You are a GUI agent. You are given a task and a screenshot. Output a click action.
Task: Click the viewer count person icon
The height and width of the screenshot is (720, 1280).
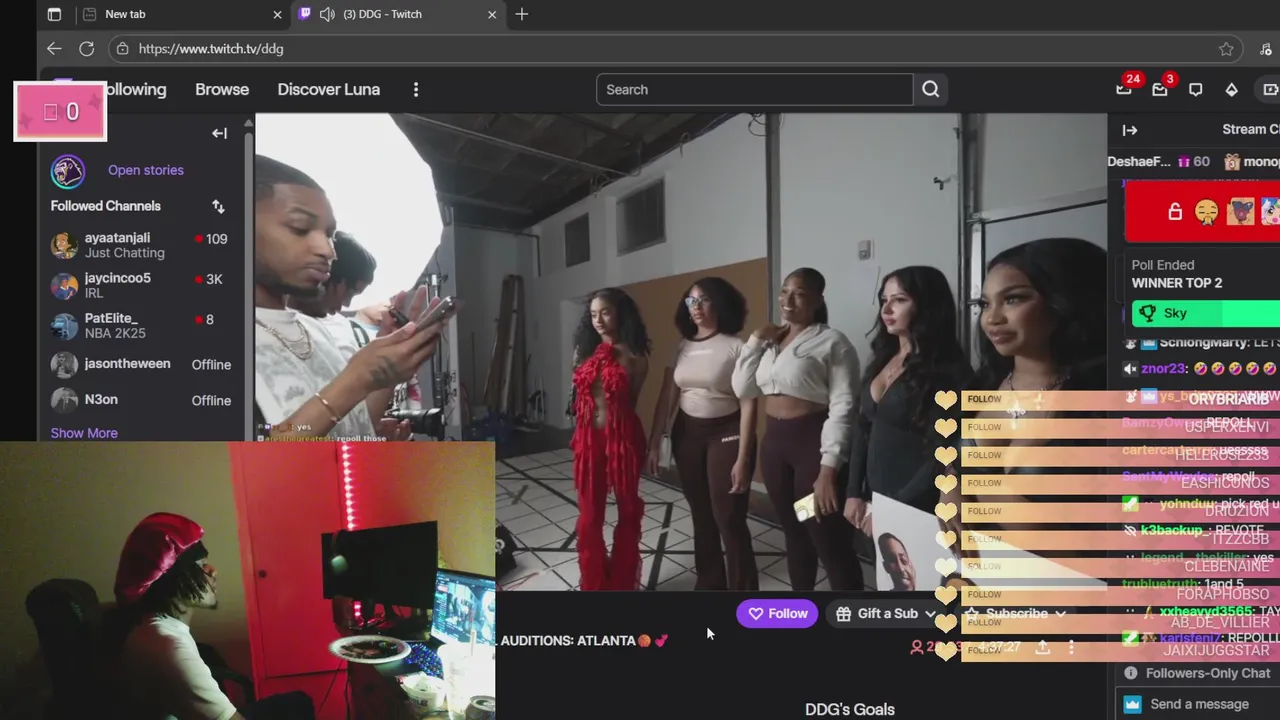916,647
